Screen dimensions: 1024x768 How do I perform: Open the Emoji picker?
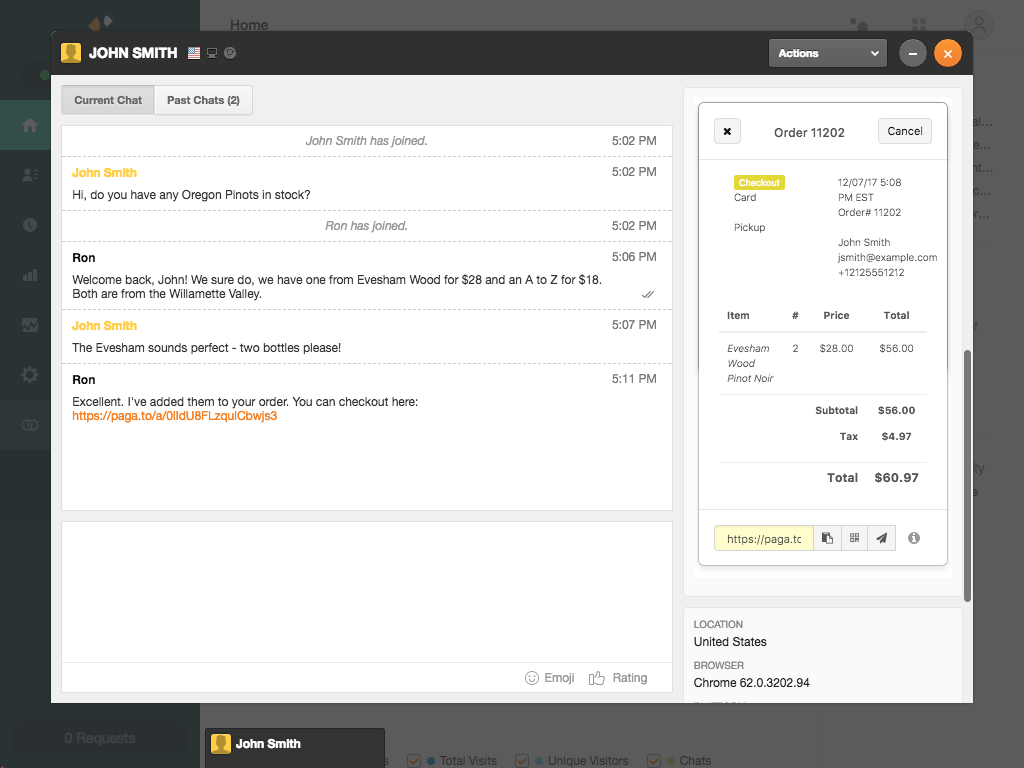(550, 678)
